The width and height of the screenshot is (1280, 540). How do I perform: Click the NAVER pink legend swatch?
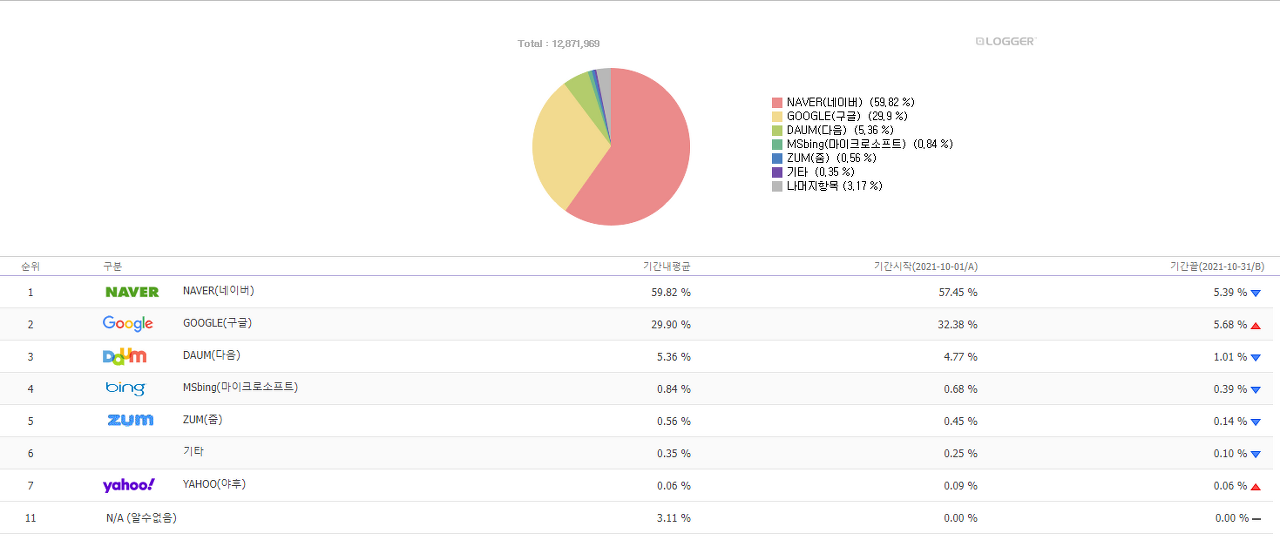[777, 102]
